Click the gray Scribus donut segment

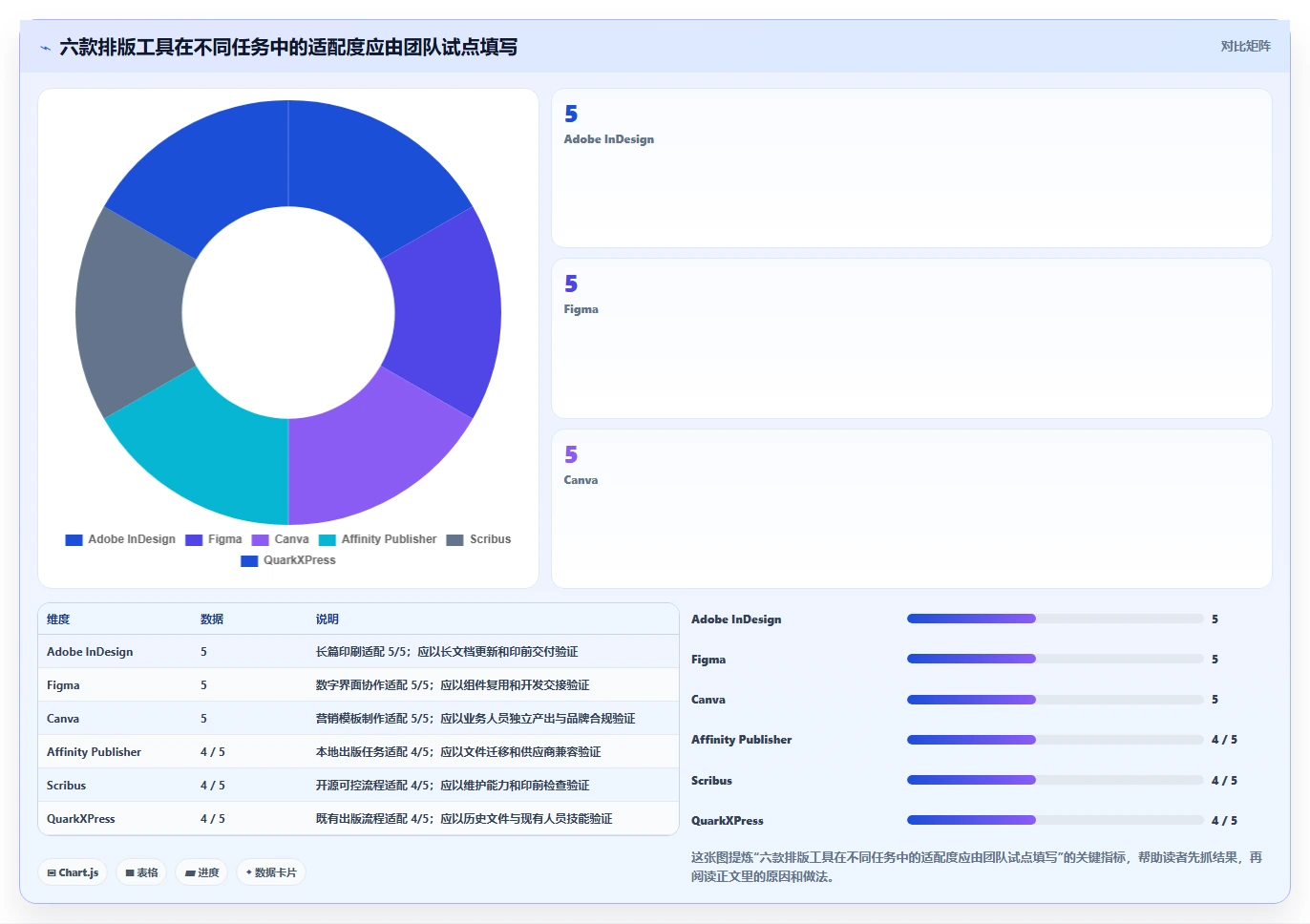[x=130, y=312]
